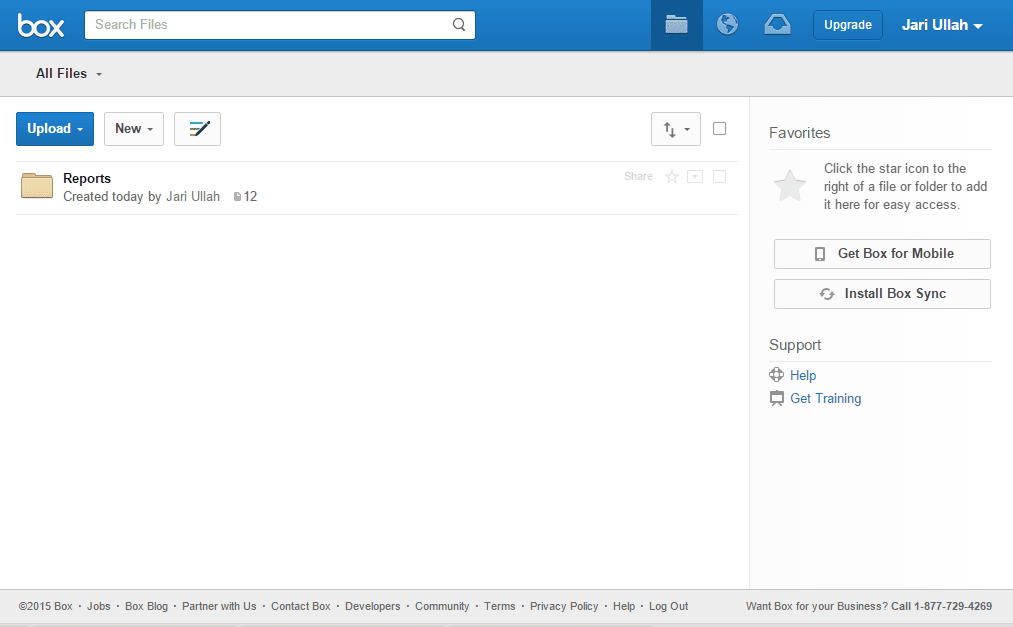Click the Favorites heading

[x=799, y=133]
